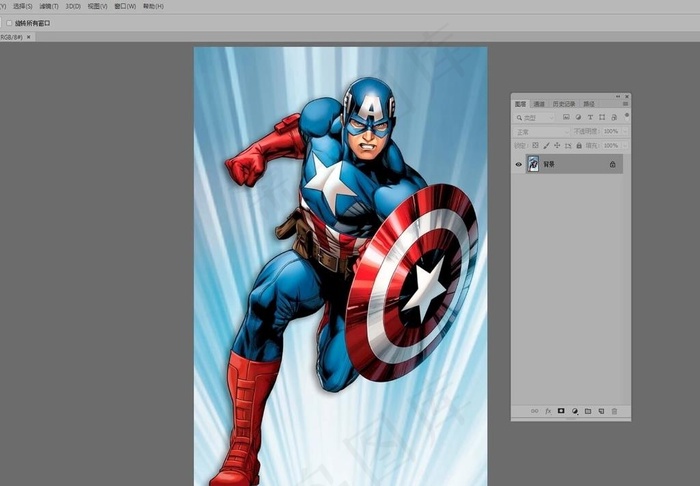Toggle the layer filtering on/off switch
Image resolution: width=700 pixels, height=486 pixels.
click(x=627, y=116)
